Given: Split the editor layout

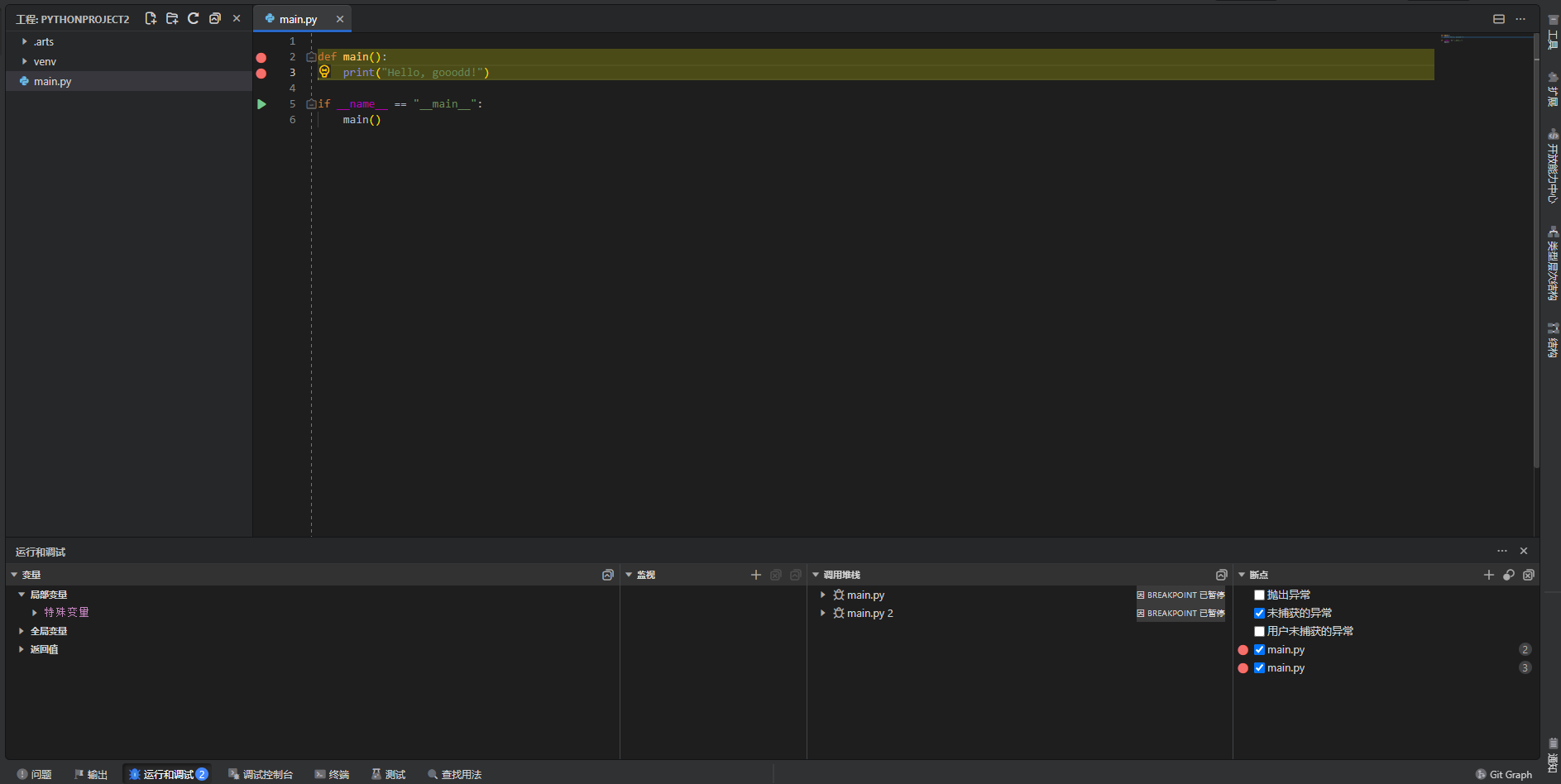Looking at the screenshot, I should coord(1499,19).
